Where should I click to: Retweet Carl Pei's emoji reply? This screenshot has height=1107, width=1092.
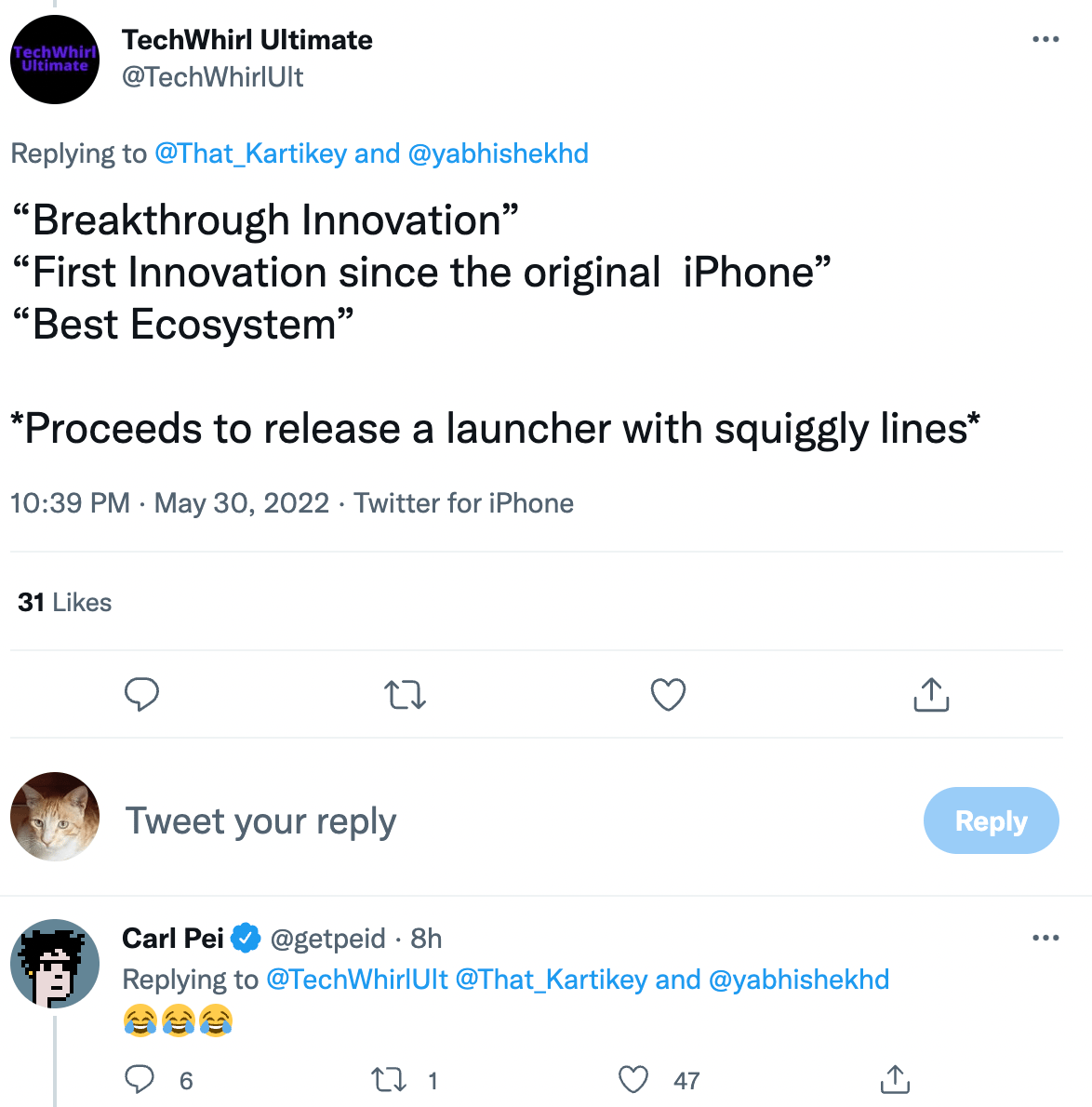(388, 1079)
